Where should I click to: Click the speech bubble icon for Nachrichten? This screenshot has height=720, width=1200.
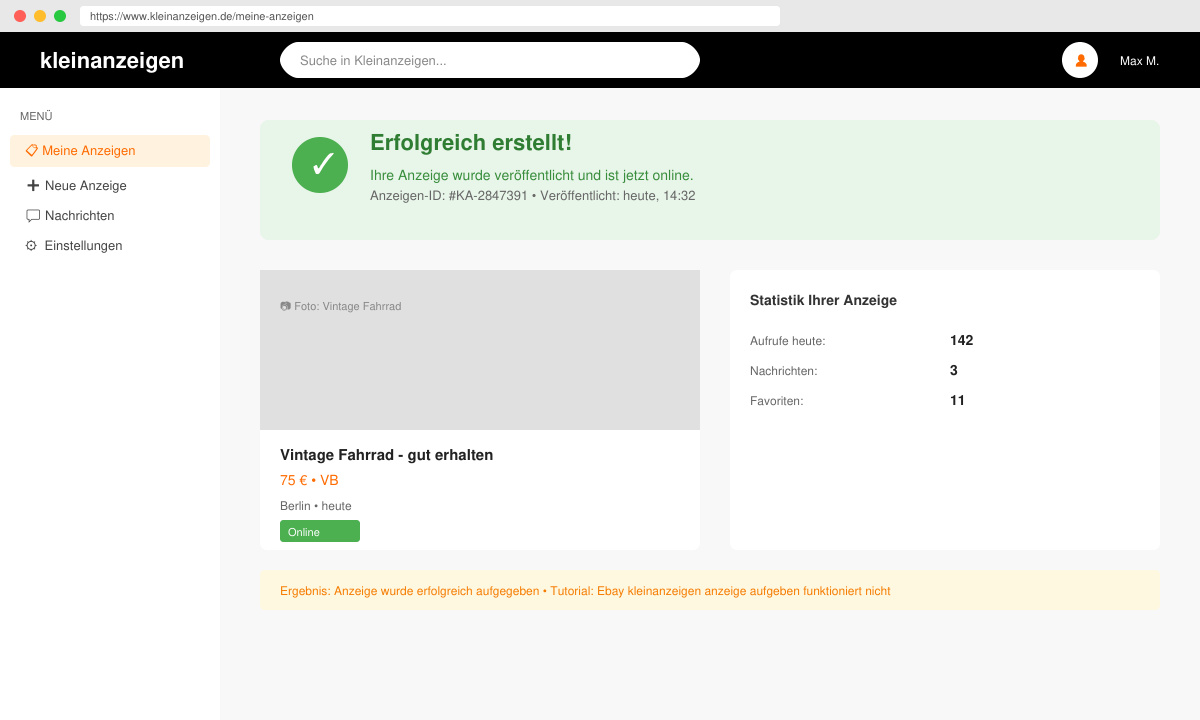tap(33, 215)
